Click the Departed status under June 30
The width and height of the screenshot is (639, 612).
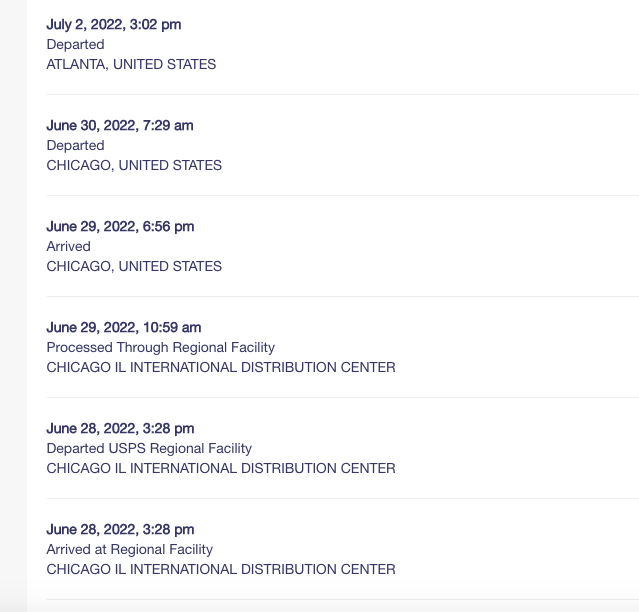pyautogui.click(x=75, y=145)
